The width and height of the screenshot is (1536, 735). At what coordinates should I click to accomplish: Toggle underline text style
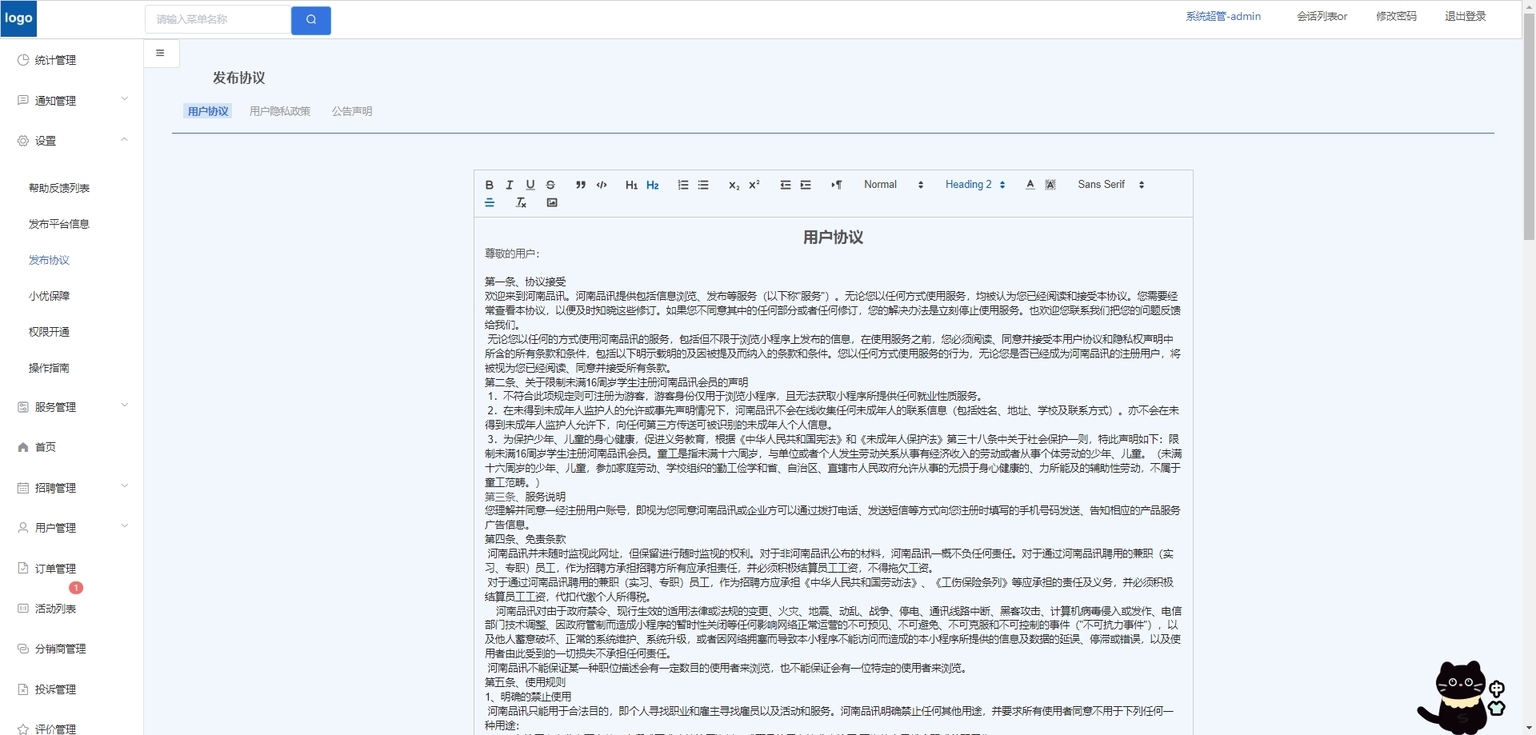[x=530, y=185]
